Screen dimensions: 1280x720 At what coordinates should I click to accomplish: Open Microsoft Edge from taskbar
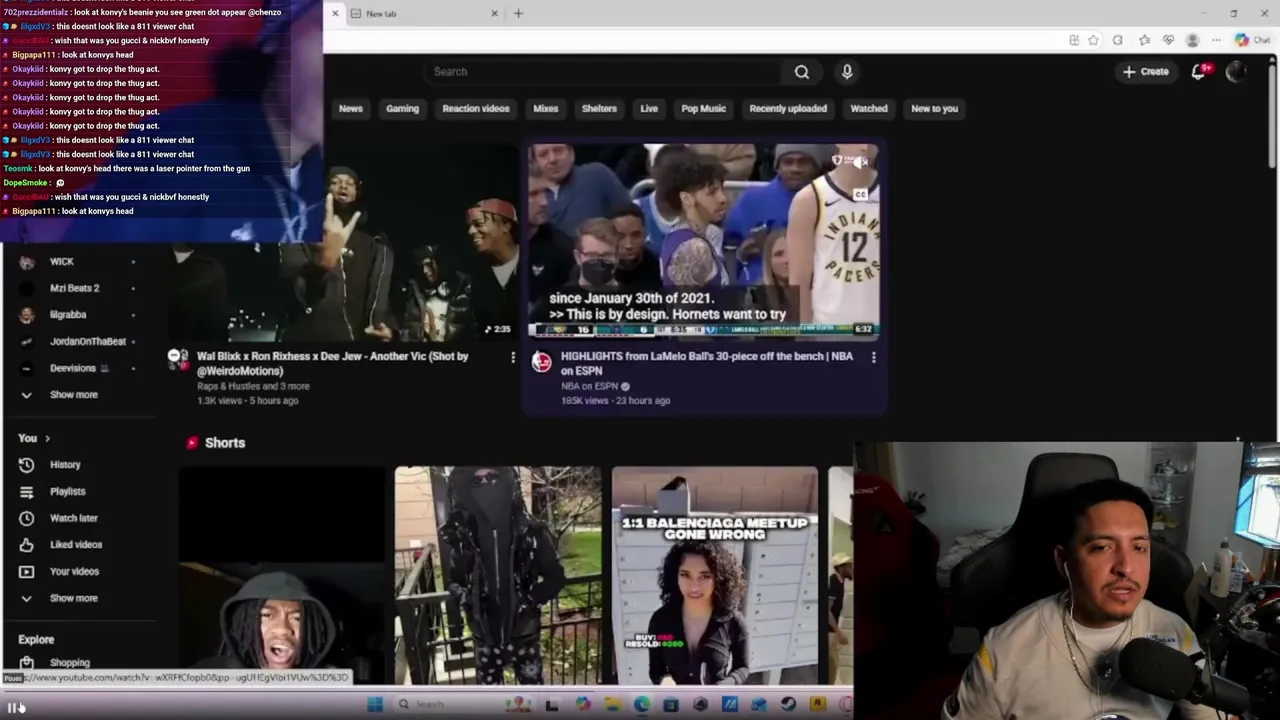point(641,705)
